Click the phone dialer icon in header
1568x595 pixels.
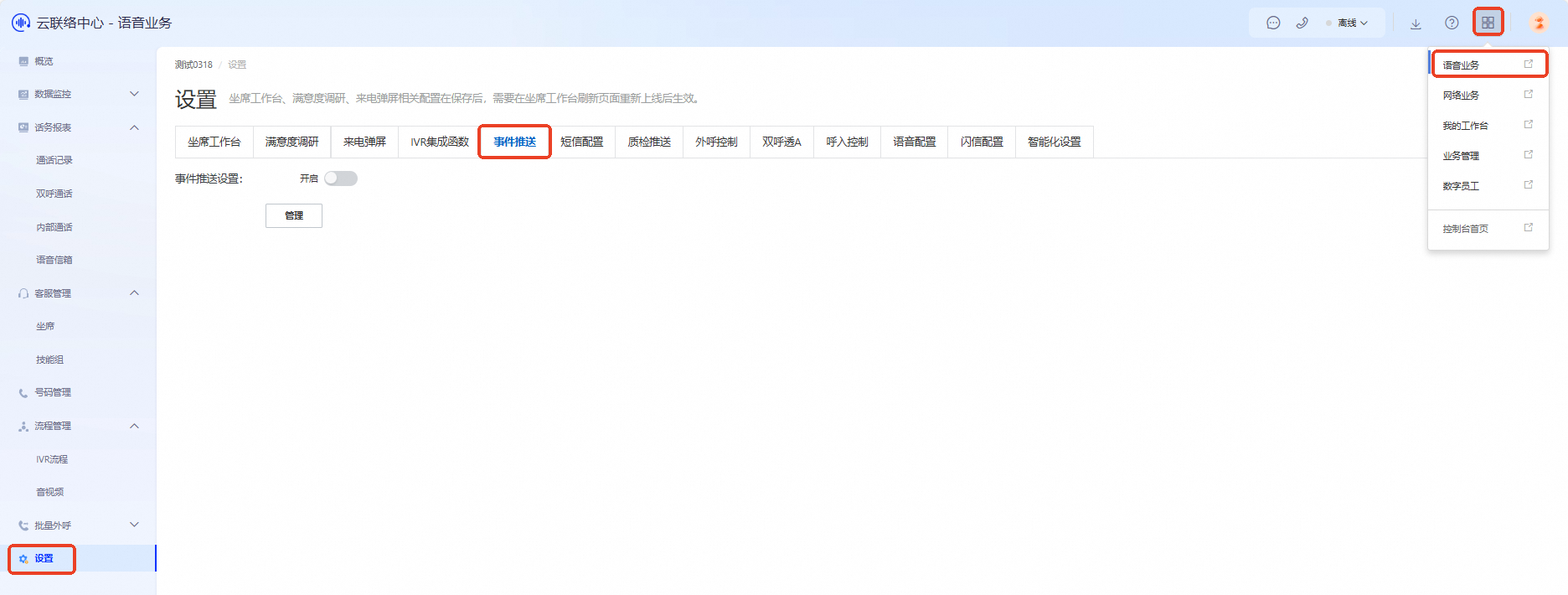pyautogui.click(x=1302, y=23)
